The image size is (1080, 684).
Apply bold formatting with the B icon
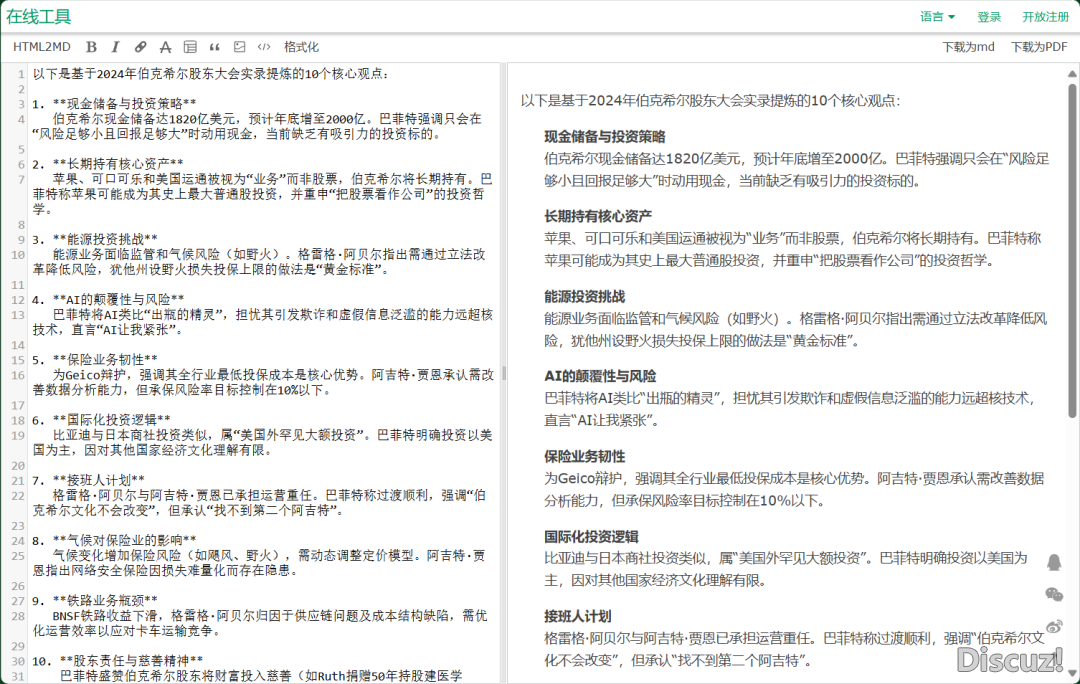(x=91, y=47)
